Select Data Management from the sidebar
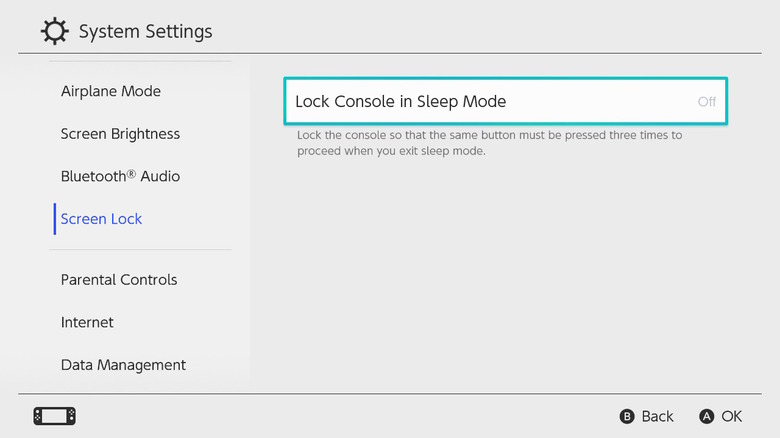This screenshot has width=780, height=438. pos(123,365)
